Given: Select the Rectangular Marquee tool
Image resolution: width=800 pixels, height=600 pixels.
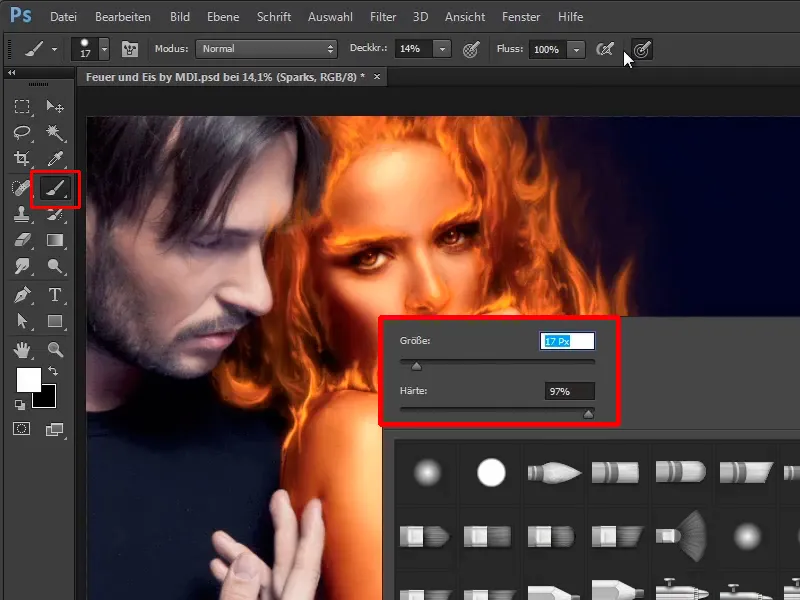Looking at the screenshot, I should [x=21, y=106].
